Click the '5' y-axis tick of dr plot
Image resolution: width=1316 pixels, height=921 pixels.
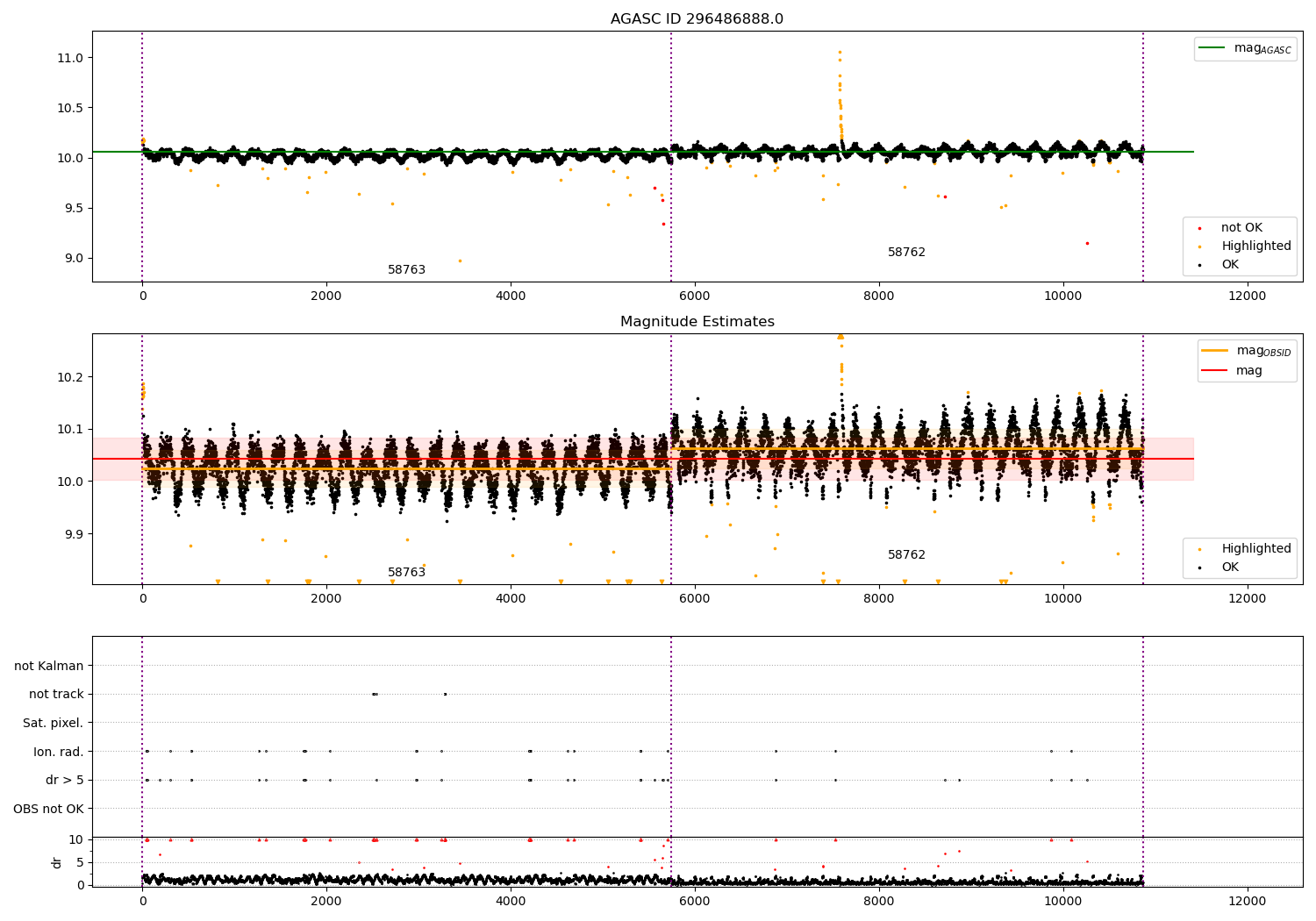(x=81, y=862)
